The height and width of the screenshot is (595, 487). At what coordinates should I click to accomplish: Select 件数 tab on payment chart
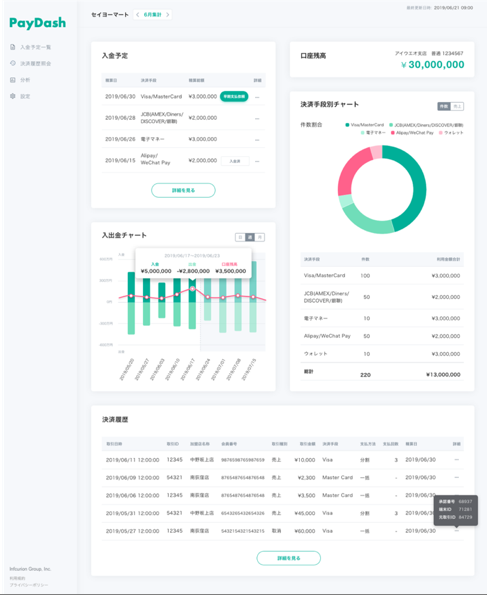click(x=444, y=106)
